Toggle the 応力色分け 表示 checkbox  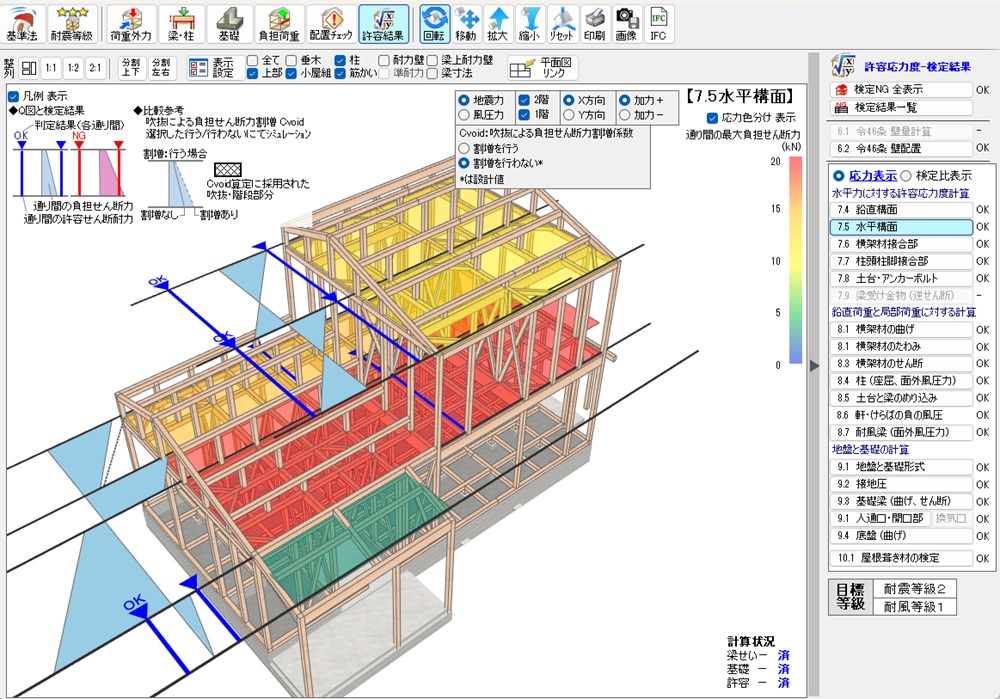pyautogui.click(x=712, y=117)
